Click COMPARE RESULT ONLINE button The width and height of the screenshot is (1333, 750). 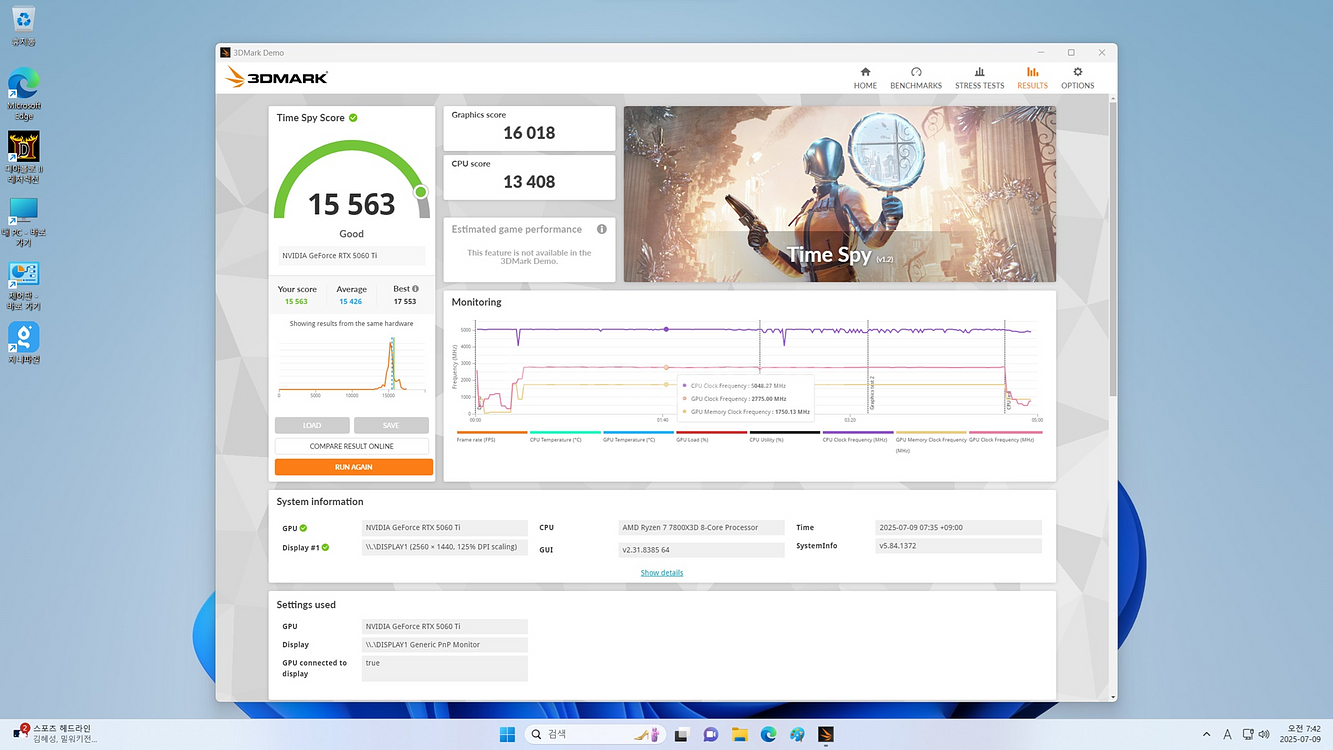tap(352, 446)
